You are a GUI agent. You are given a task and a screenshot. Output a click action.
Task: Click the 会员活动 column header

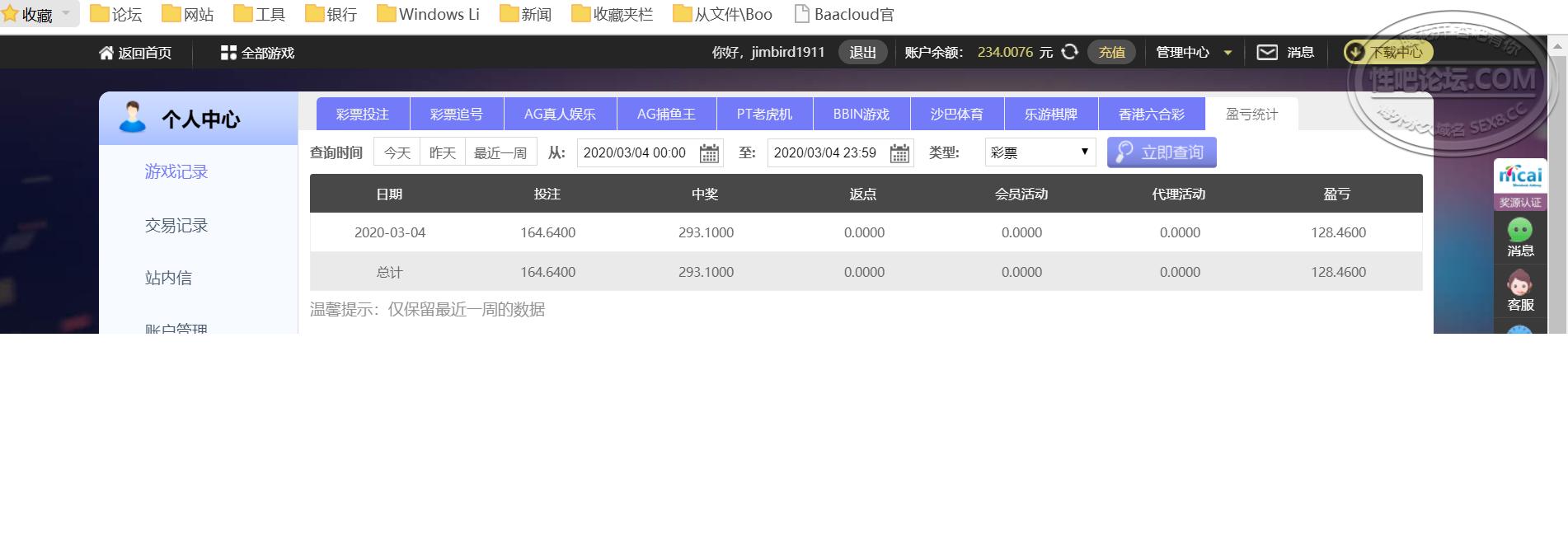[x=1021, y=194]
